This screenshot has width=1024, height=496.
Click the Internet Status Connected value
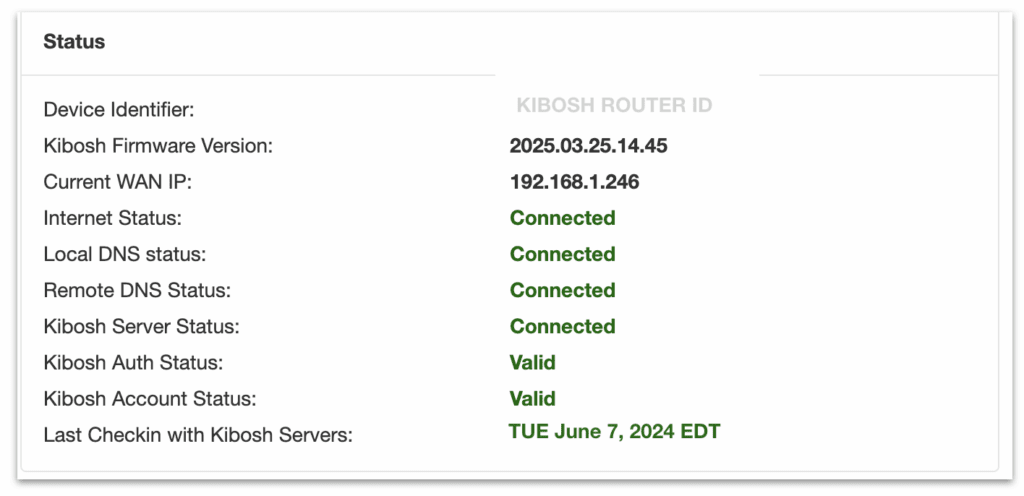[x=562, y=218]
